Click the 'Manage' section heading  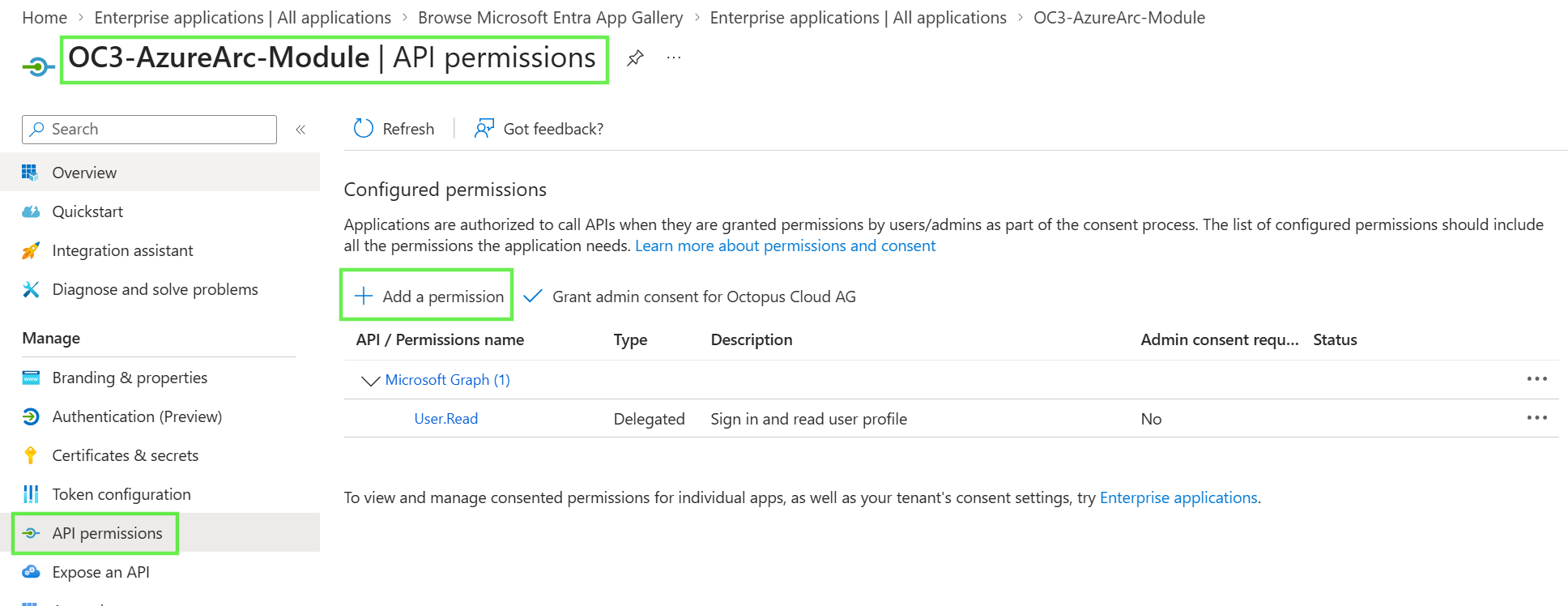tap(51, 338)
